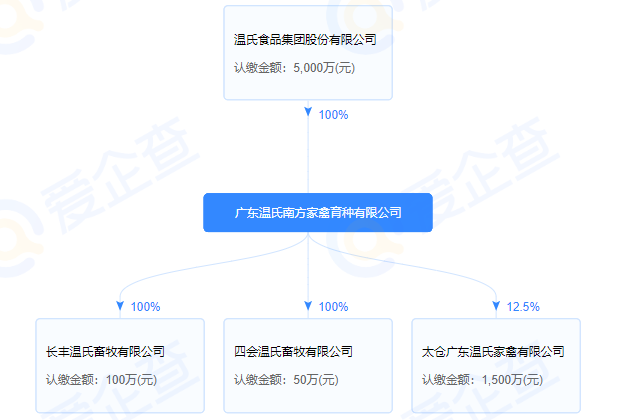
Task: Select the 12.5% shareholding label
Action: (x=524, y=307)
